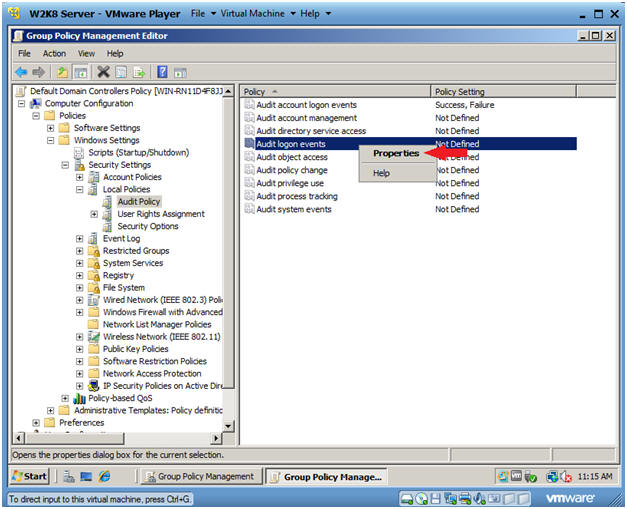
Task: Collapse the Local Policies node
Action: pyautogui.click(x=80, y=190)
